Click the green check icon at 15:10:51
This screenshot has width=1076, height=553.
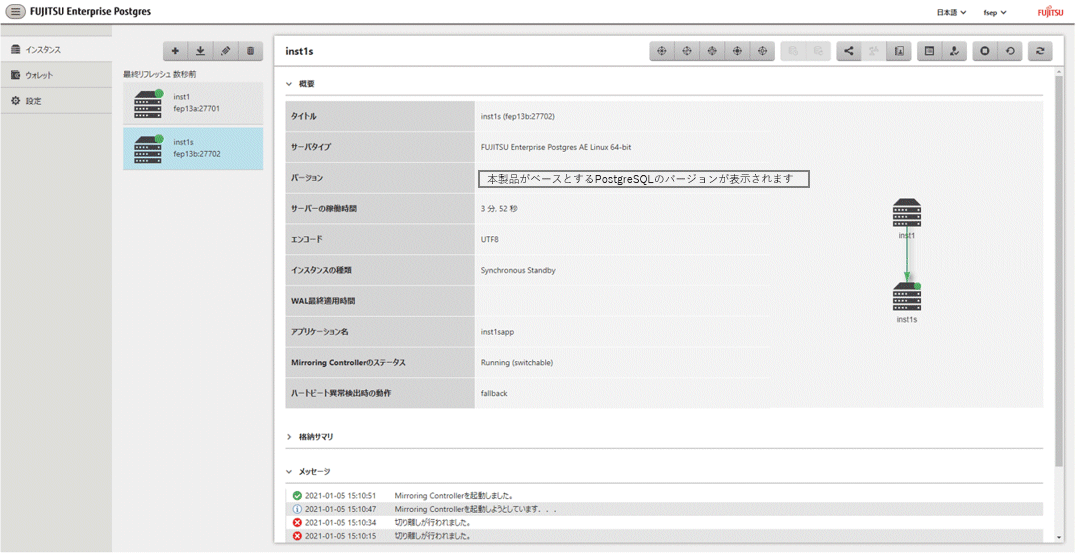point(297,495)
